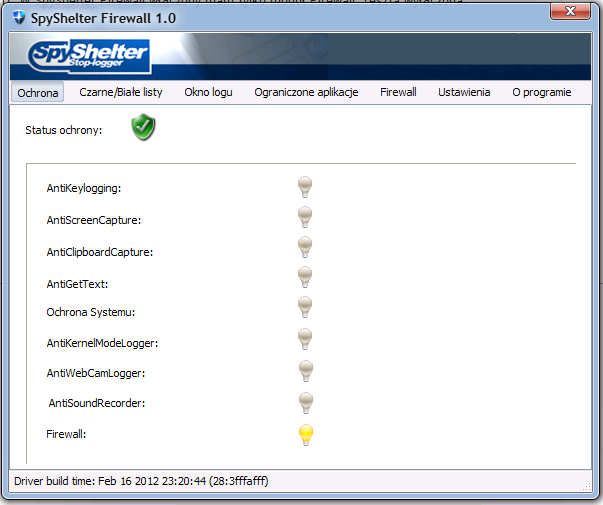Click the Firewall label in protection list

[66, 434]
